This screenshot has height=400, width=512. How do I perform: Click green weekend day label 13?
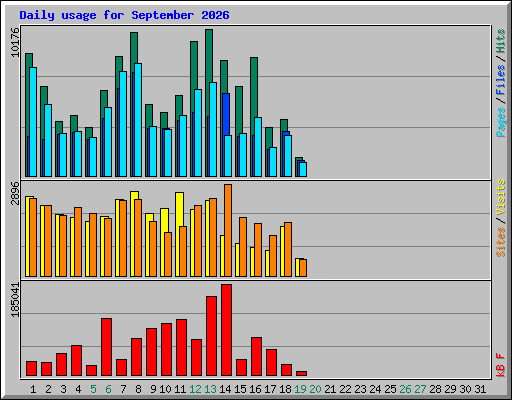tap(210, 389)
